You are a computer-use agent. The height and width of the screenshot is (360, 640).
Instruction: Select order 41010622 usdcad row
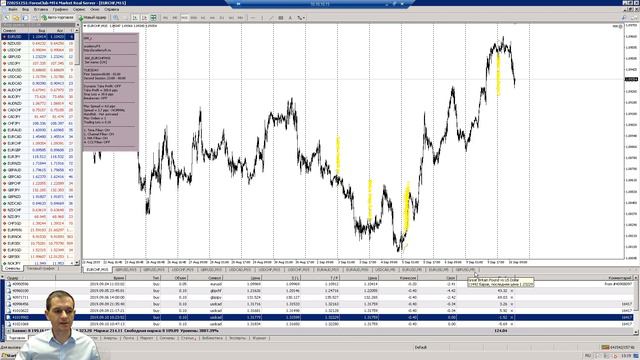pyautogui.click(x=319, y=311)
